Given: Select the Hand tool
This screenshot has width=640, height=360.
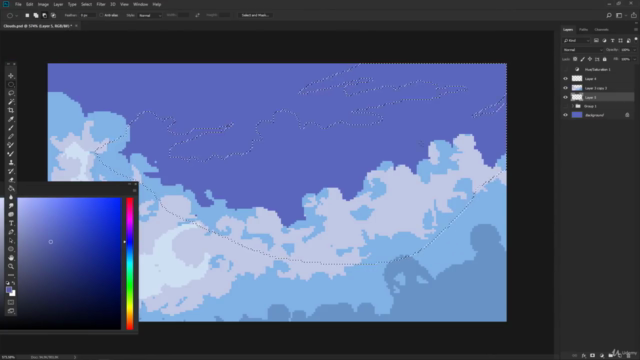Looking at the screenshot, I should [x=11, y=258].
